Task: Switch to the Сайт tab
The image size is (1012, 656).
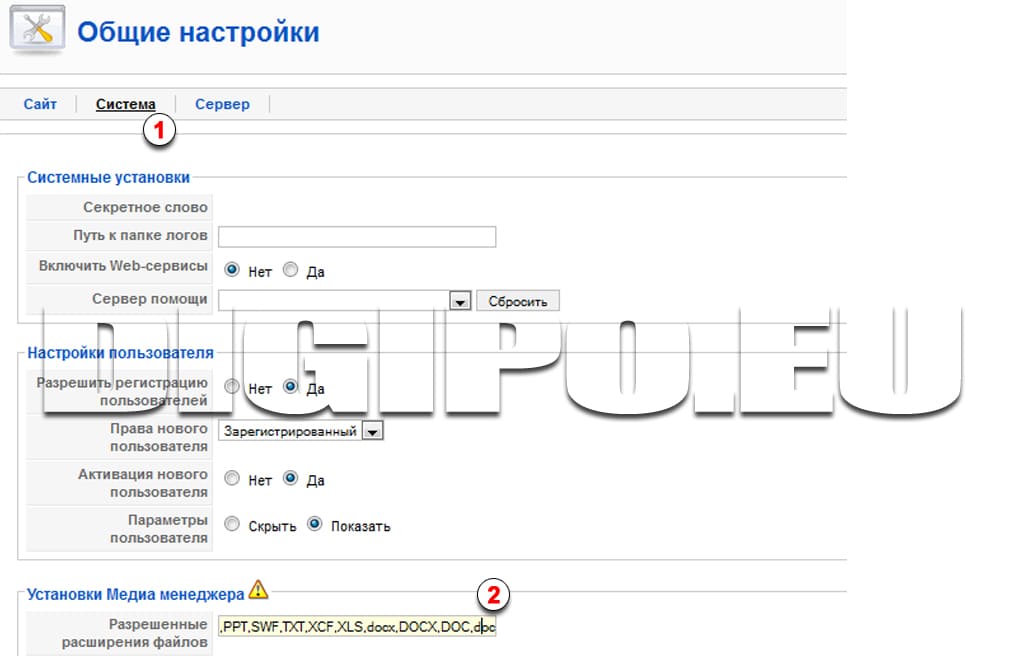Action: tap(40, 103)
